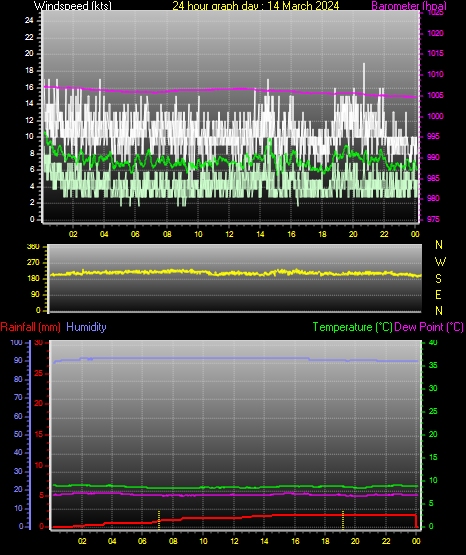The width and height of the screenshot is (466, 555).
Task: Click the Barometer (hpa) axis title
Action: [x=409, y=6]
